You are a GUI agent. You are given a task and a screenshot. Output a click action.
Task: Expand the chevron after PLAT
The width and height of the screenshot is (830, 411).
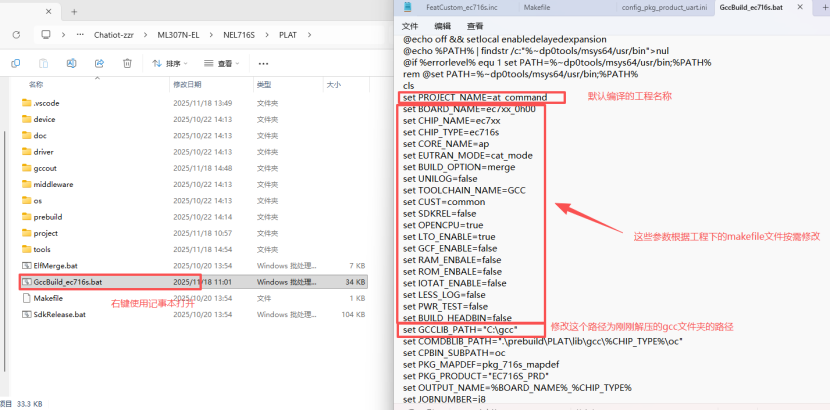[309, 35]
